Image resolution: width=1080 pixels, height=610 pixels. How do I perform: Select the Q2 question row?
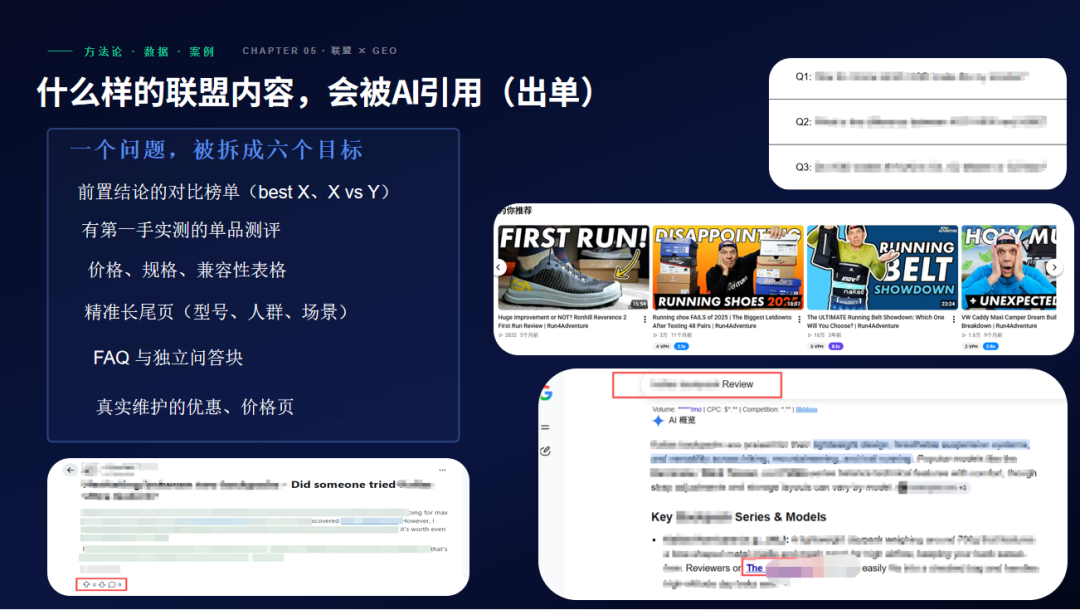tap(917, 122)
